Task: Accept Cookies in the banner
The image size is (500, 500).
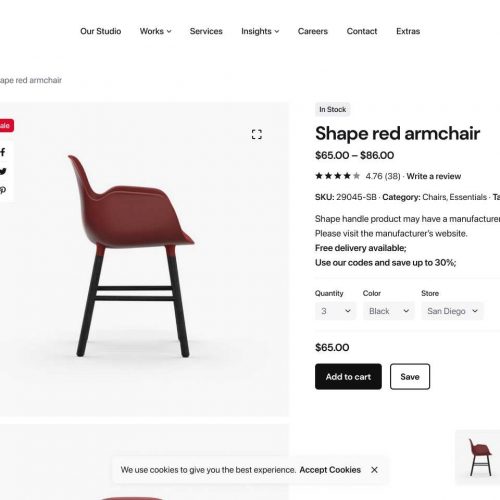Action: (330, 470)
